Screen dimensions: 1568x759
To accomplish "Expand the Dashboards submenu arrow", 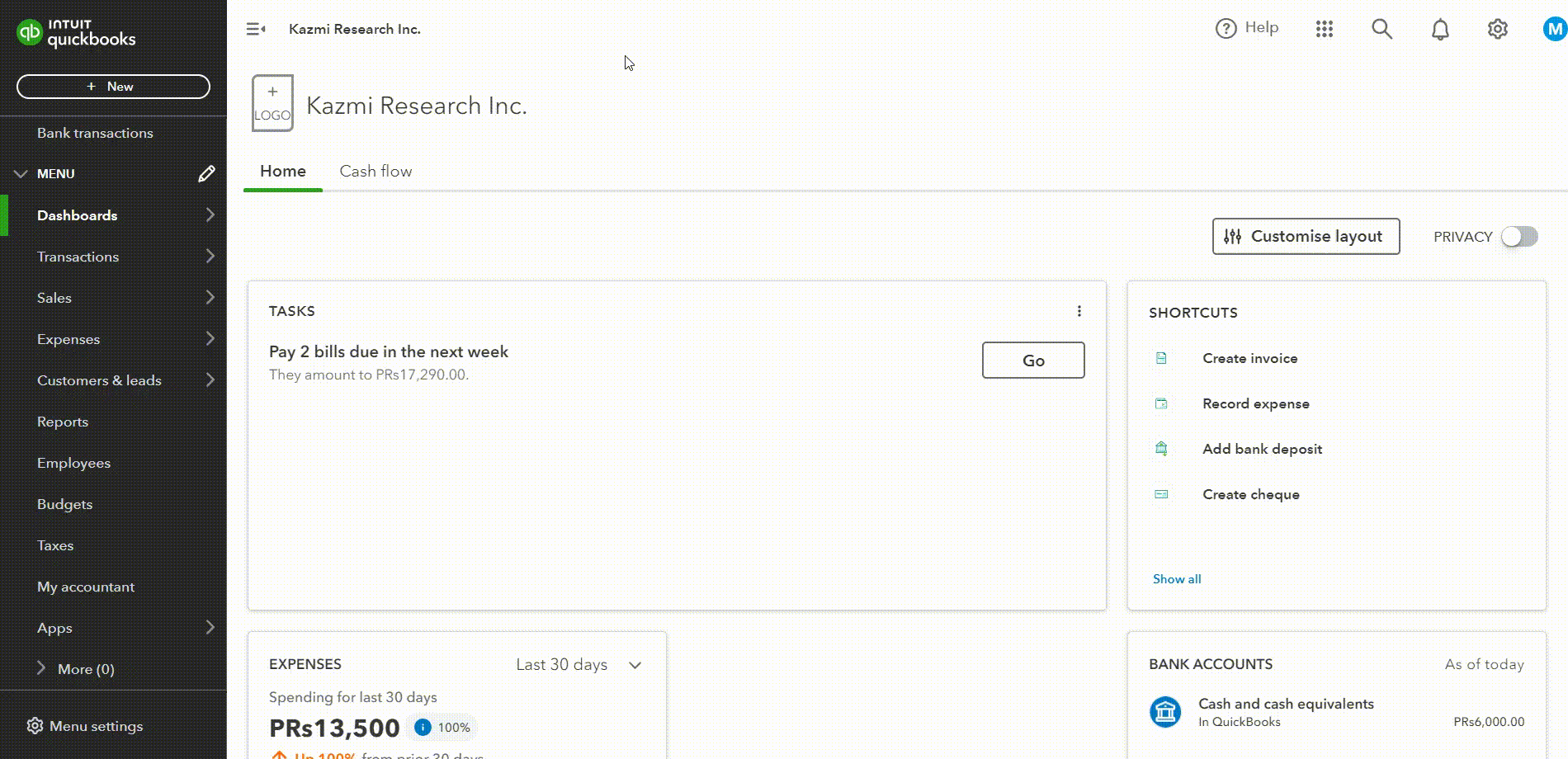I will (210, 215).
